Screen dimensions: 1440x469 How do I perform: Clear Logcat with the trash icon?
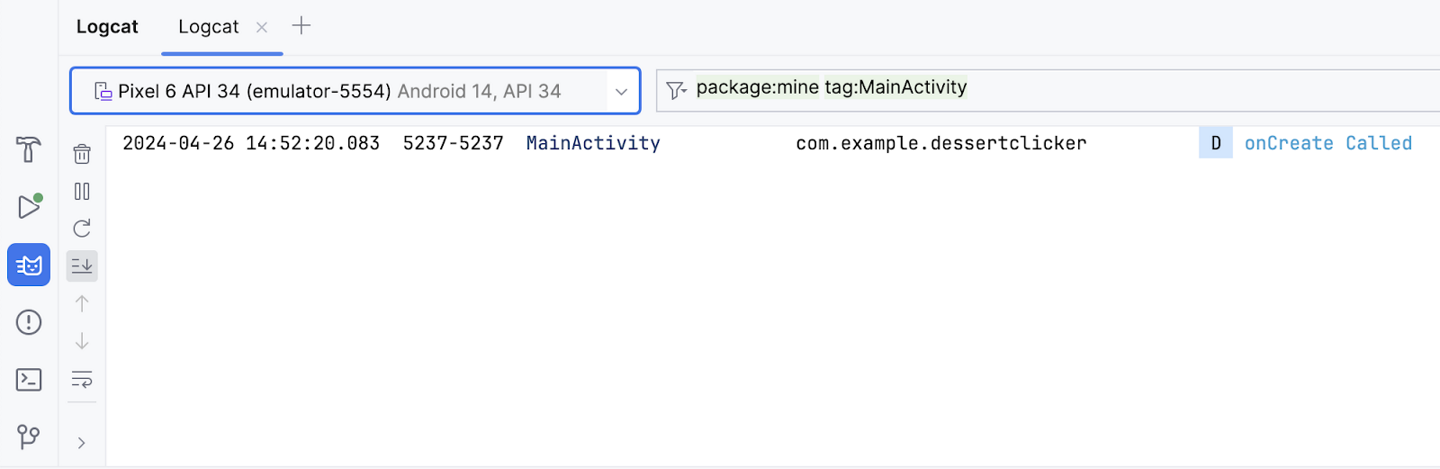click(x=82, y=154)
